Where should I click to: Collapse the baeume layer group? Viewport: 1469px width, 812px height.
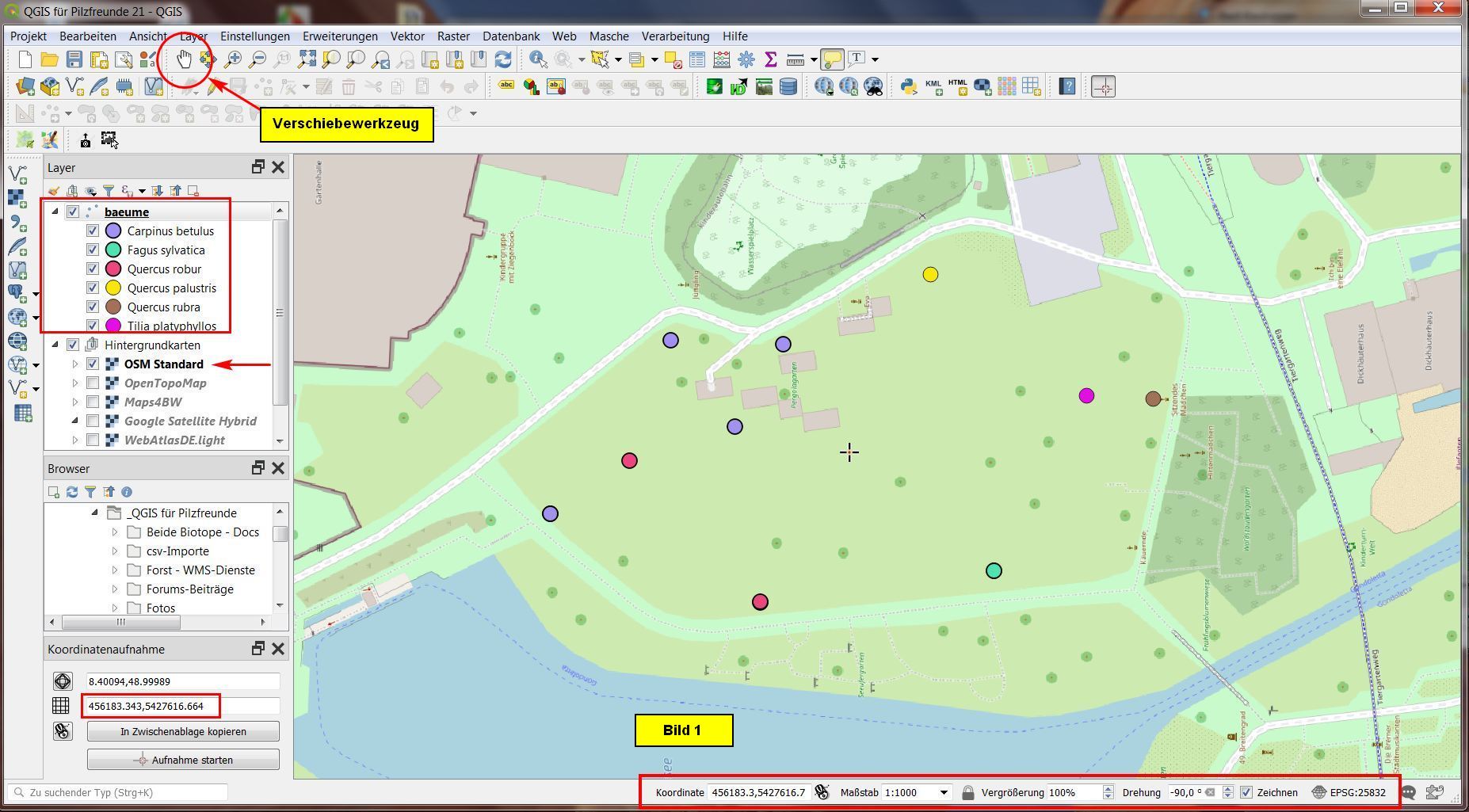tap(55, 212)
